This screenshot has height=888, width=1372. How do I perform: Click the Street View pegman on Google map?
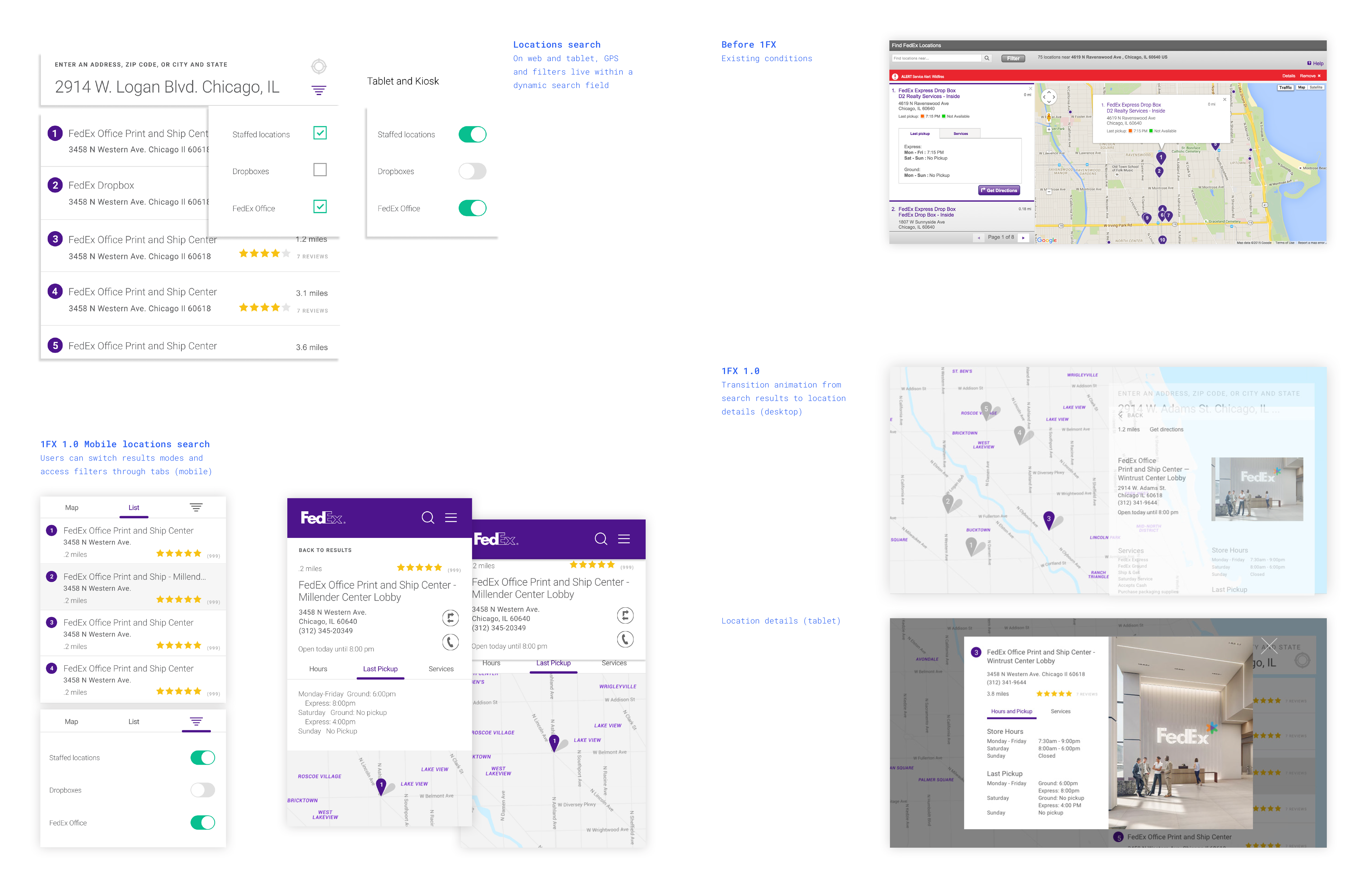(x=1049, y=118)
